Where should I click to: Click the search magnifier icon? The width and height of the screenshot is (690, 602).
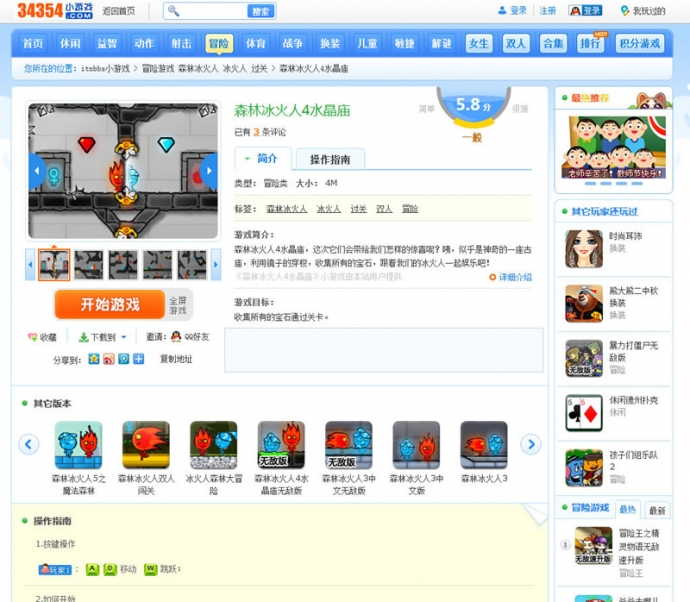click(173, 11)
